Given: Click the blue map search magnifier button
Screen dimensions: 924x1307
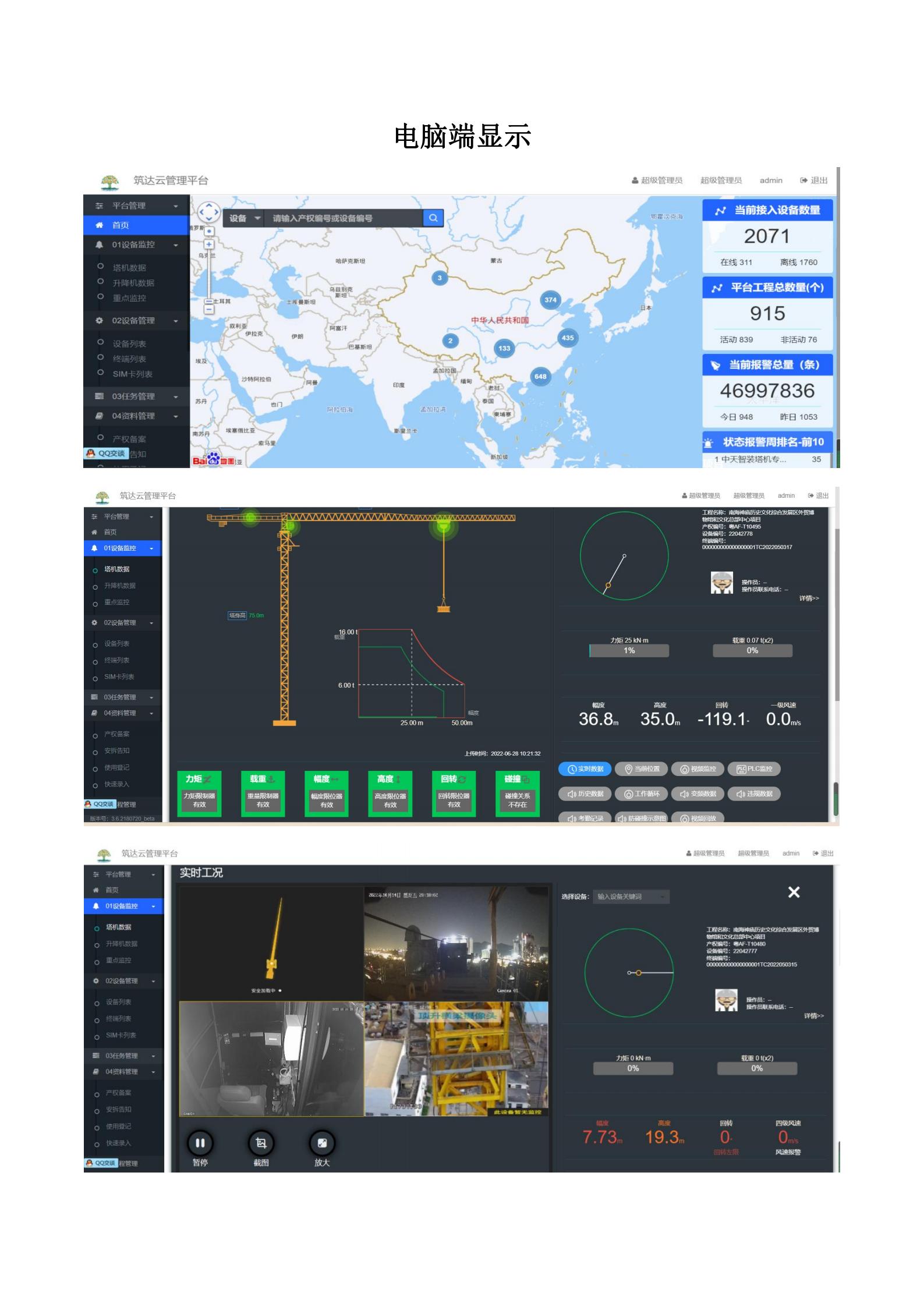Looking at the screenshot, I should click(433, 218).
